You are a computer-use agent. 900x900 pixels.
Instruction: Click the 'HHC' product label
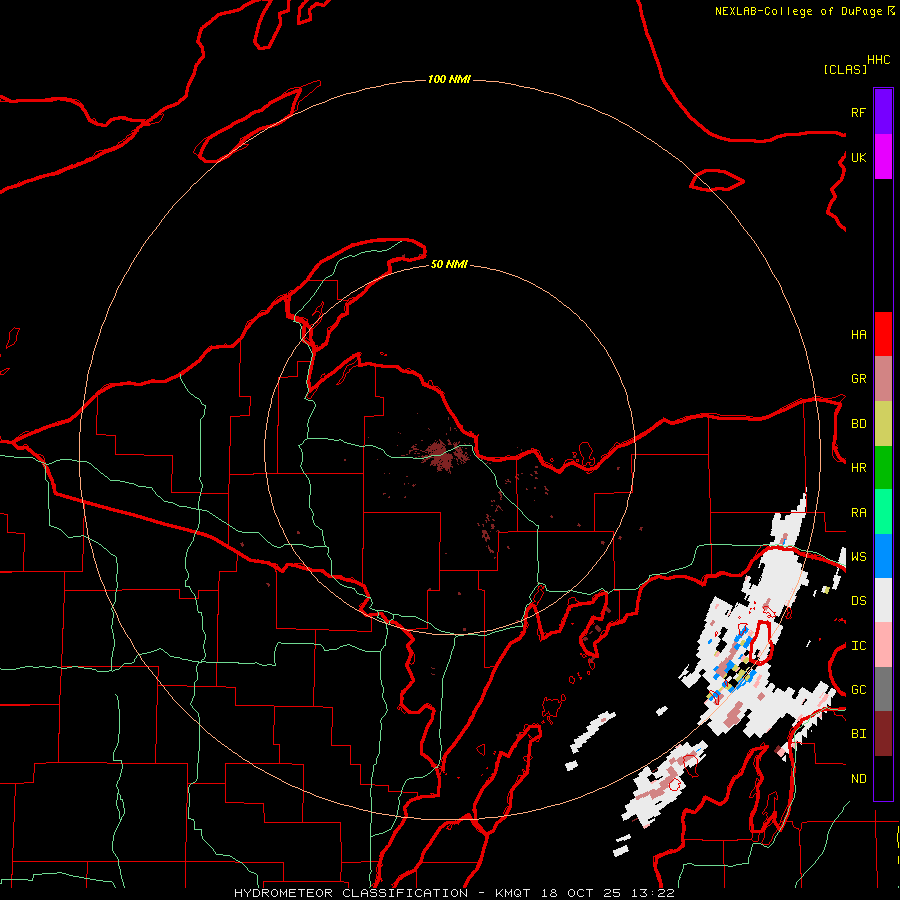tap(878, 60)
